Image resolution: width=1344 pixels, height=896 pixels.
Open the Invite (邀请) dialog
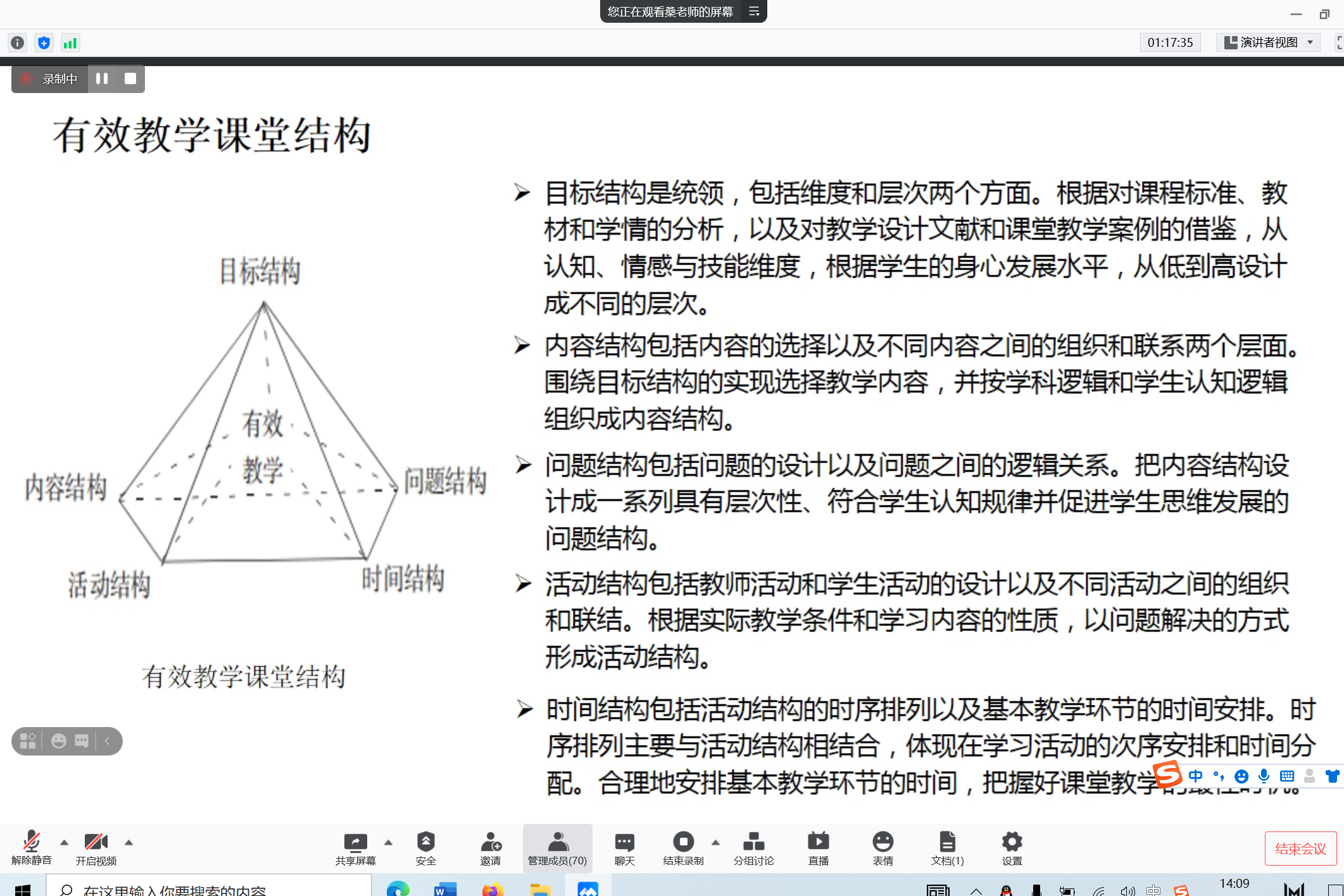490,847
